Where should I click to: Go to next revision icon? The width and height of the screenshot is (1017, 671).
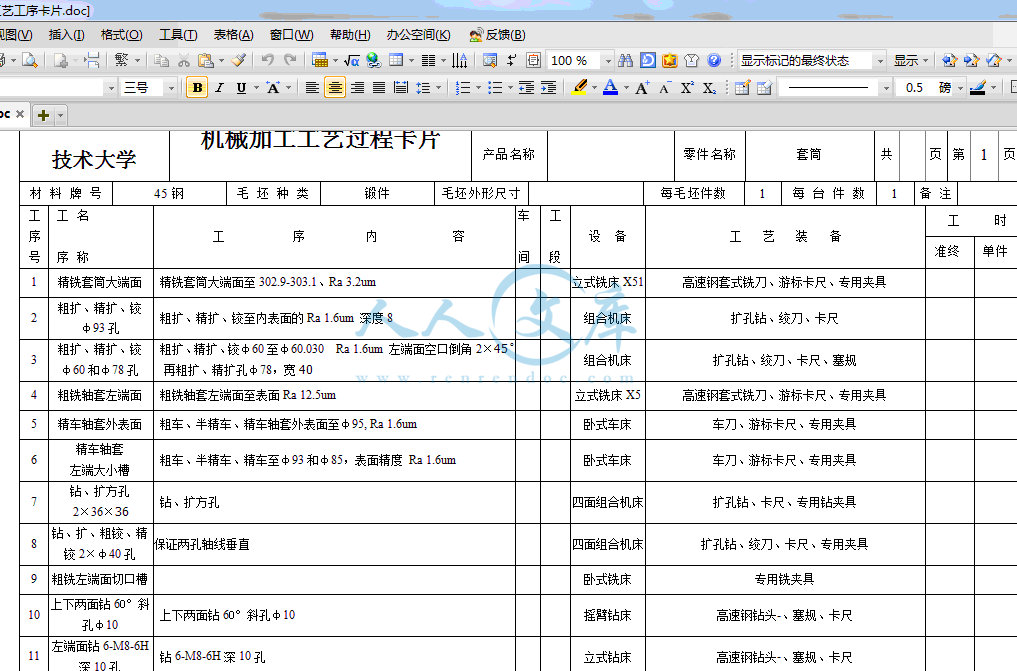coord(972,60)
